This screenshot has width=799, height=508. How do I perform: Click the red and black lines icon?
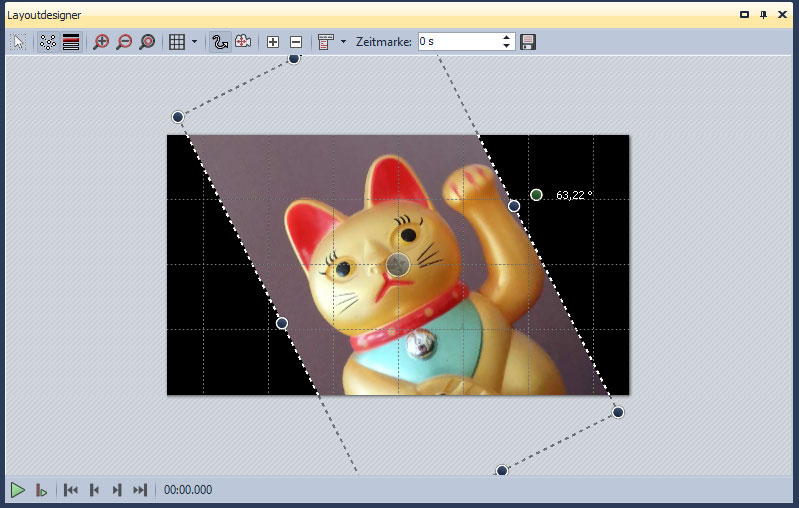71,42
